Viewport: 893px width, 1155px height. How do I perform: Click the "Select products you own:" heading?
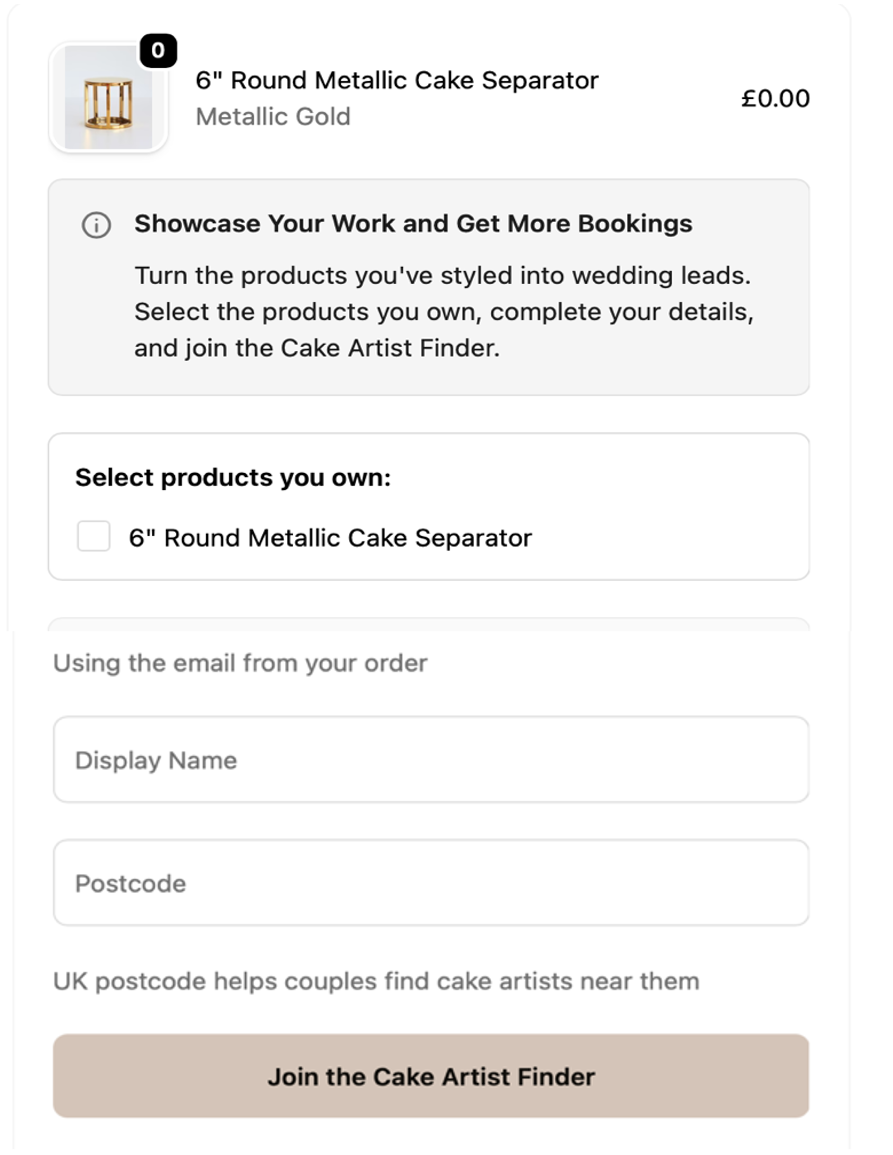click(233, 478)
